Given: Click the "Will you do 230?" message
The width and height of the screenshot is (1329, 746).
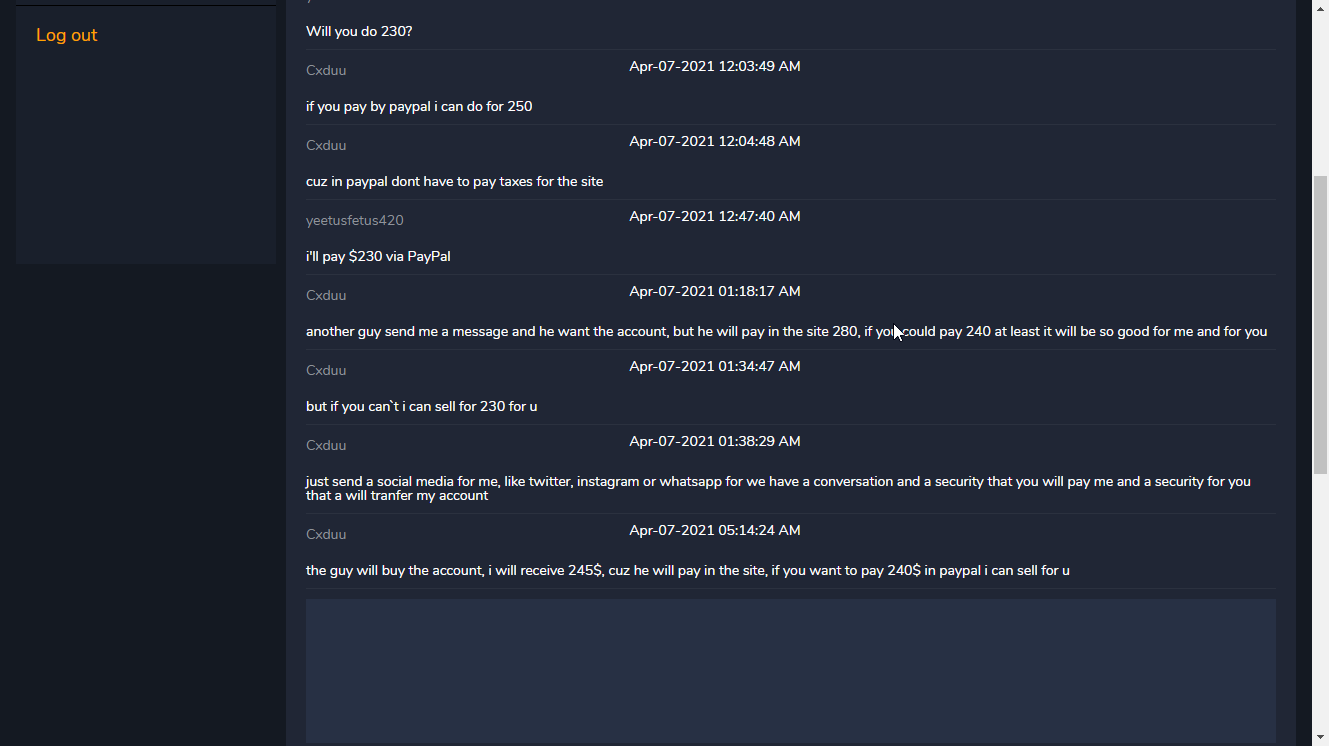Looking at the screenshot, I should coord(359,31).
